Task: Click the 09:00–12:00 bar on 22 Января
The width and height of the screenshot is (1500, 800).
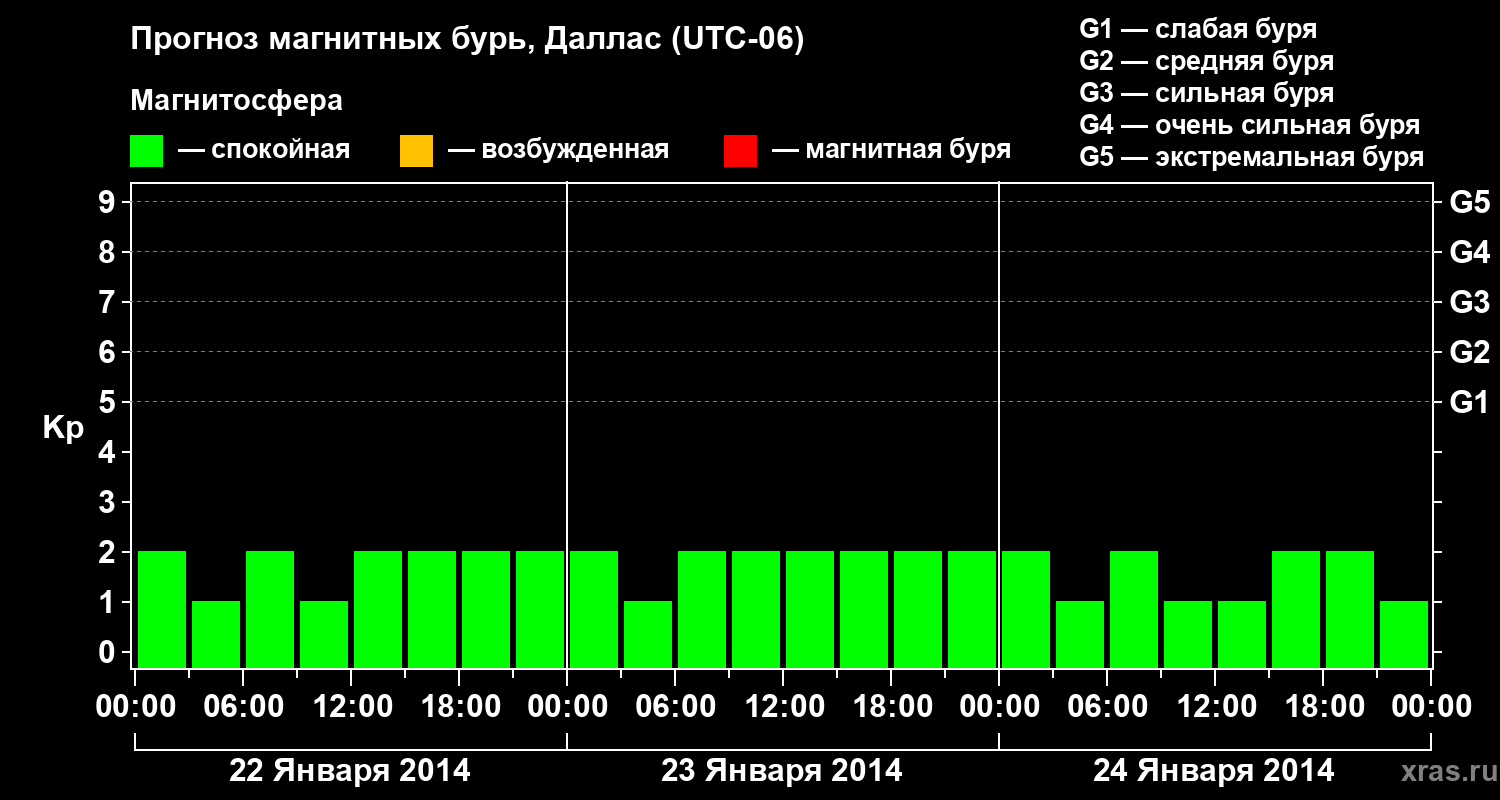Action: (x=324, y=634)
